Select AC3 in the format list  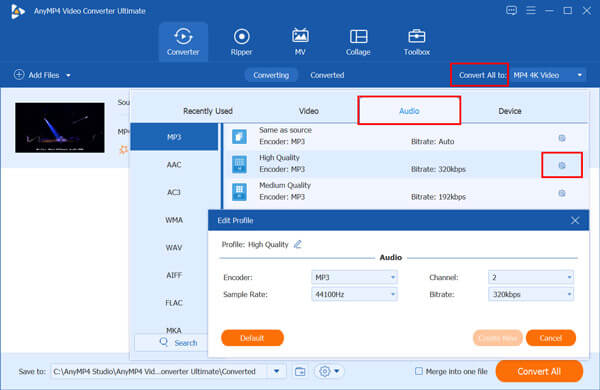click(174, 192)
